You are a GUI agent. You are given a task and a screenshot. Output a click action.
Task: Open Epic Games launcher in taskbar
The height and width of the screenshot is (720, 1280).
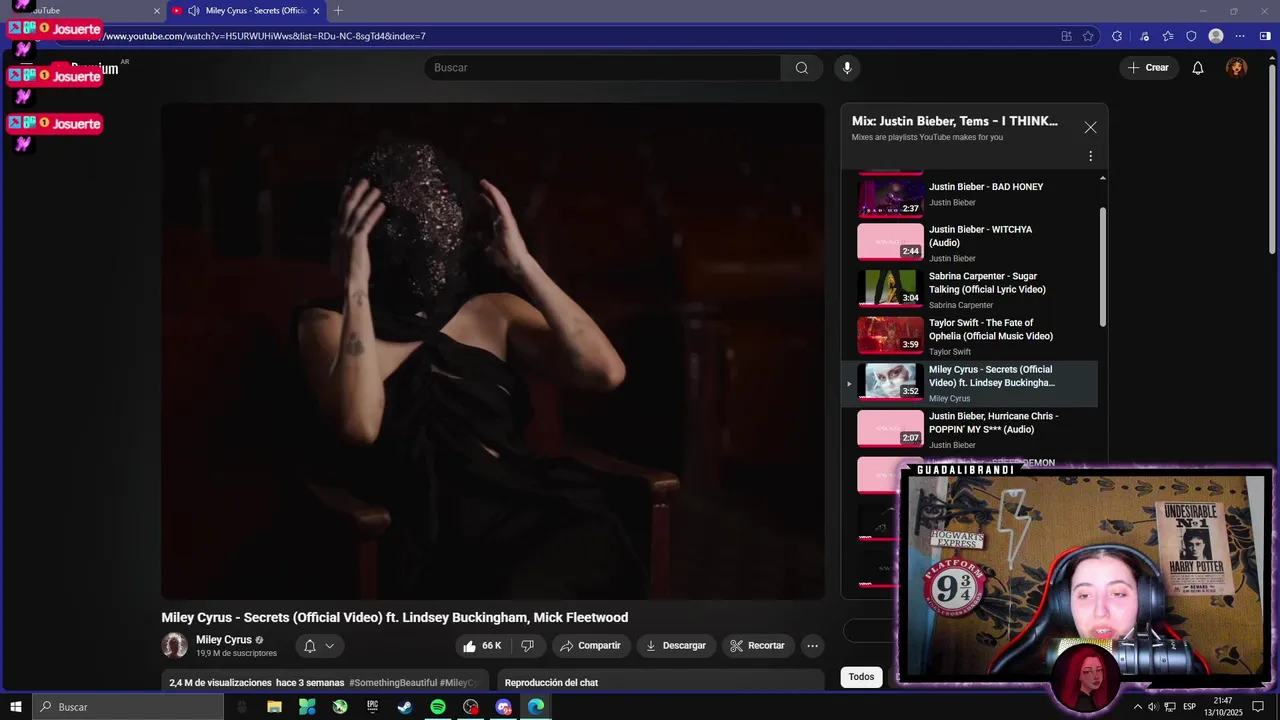372,707
